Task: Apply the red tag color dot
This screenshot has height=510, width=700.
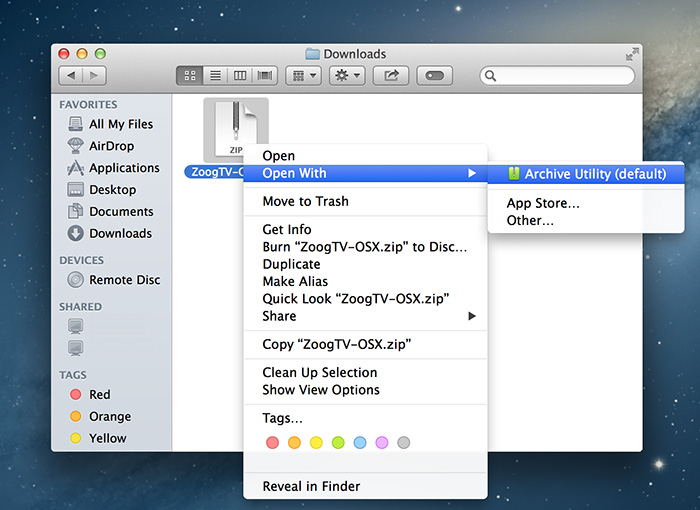Action: [x=272, y=443]
